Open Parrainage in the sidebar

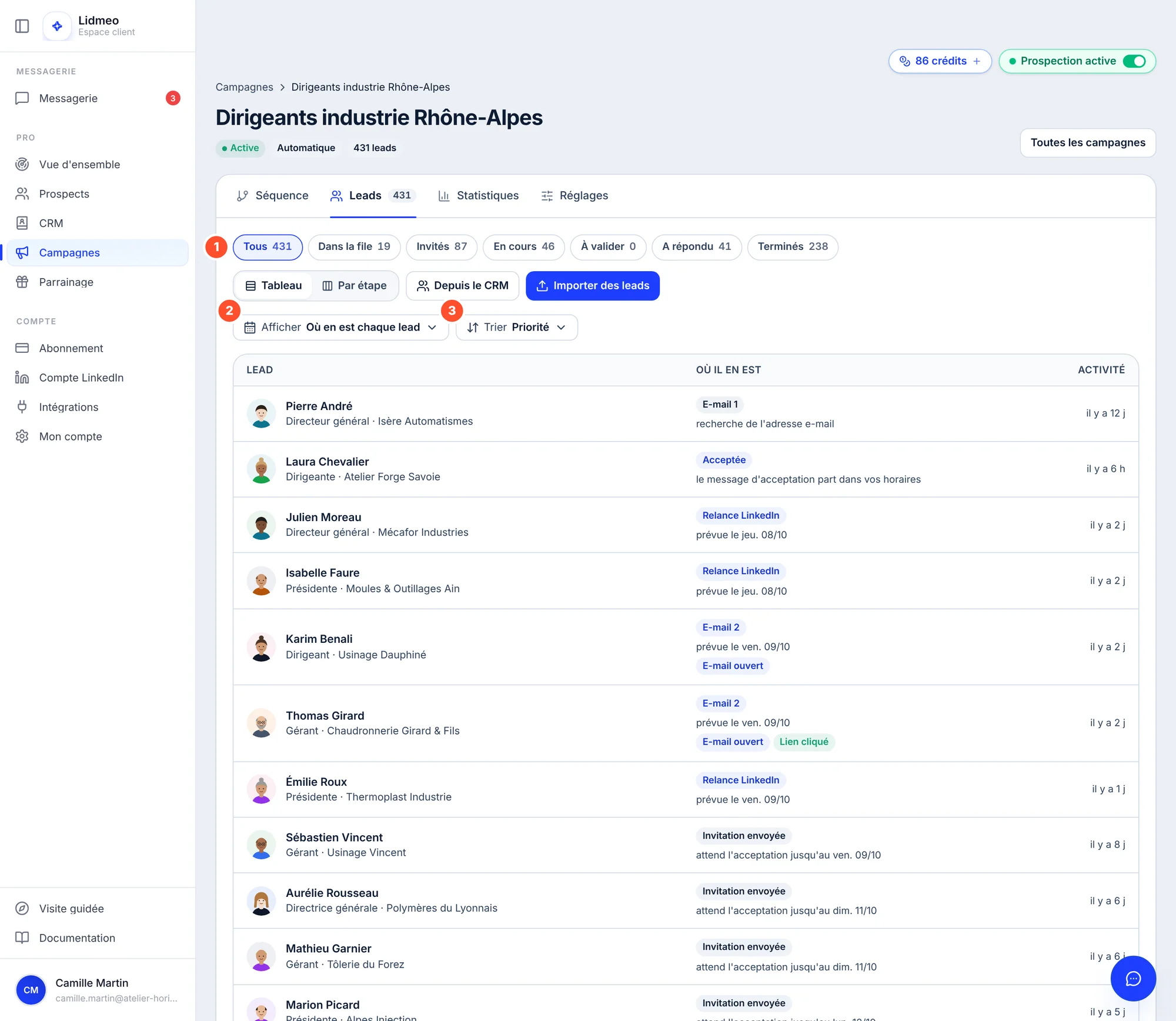[97, 282]
